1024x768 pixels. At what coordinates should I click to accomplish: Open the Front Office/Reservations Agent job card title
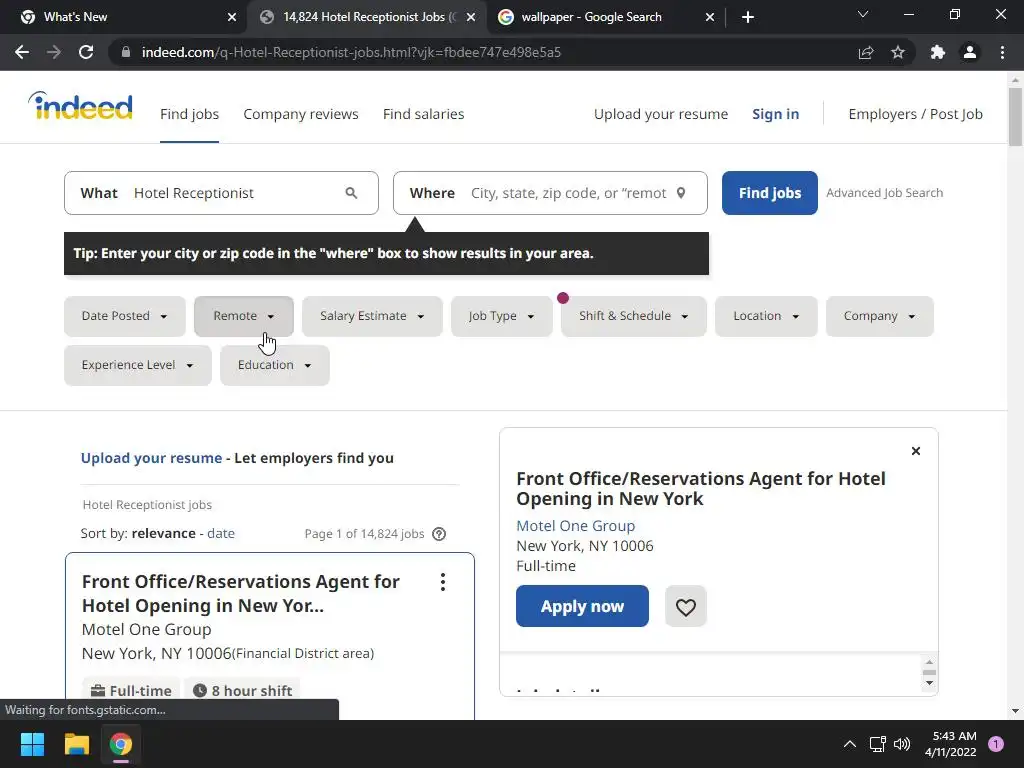coord(240,594)
